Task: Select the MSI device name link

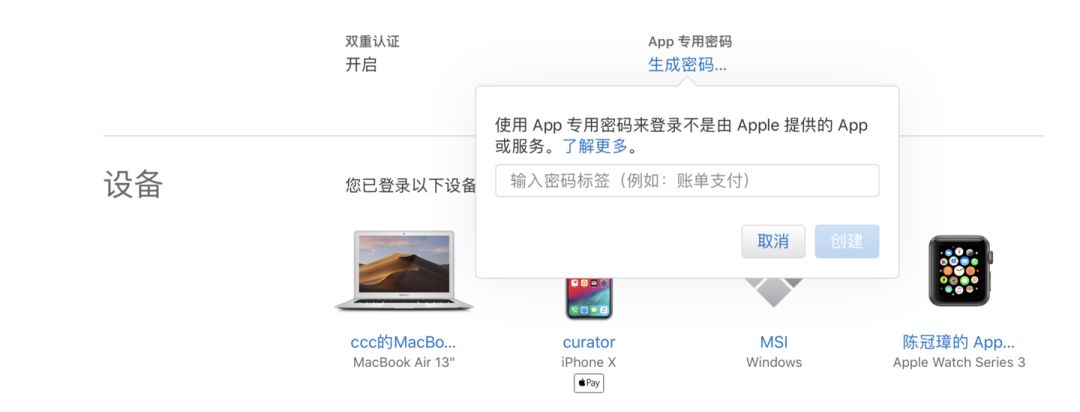Action: pyautogui.click(x=774, y=342)
